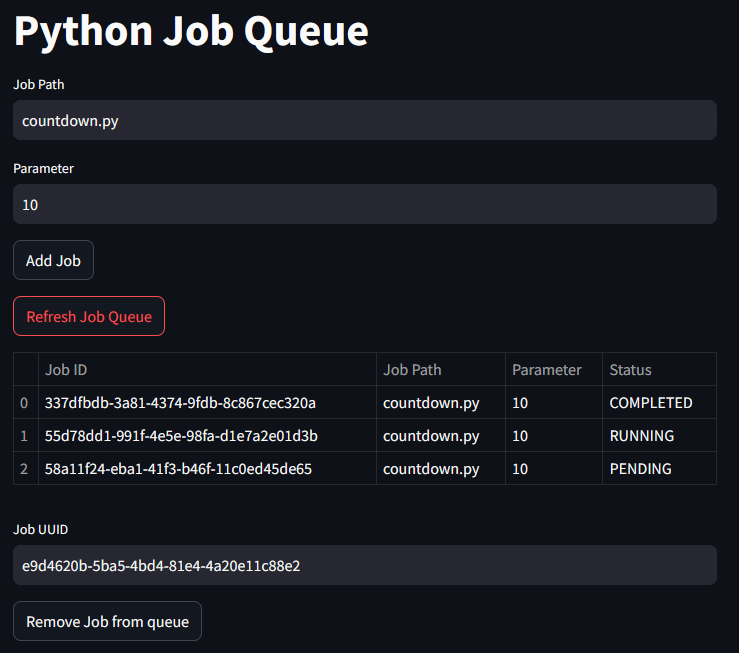Image resolution: width=739 pixels, height=653 pixels.
Task: Select row index 2 in the table
Action: click(x=25, y=468)
